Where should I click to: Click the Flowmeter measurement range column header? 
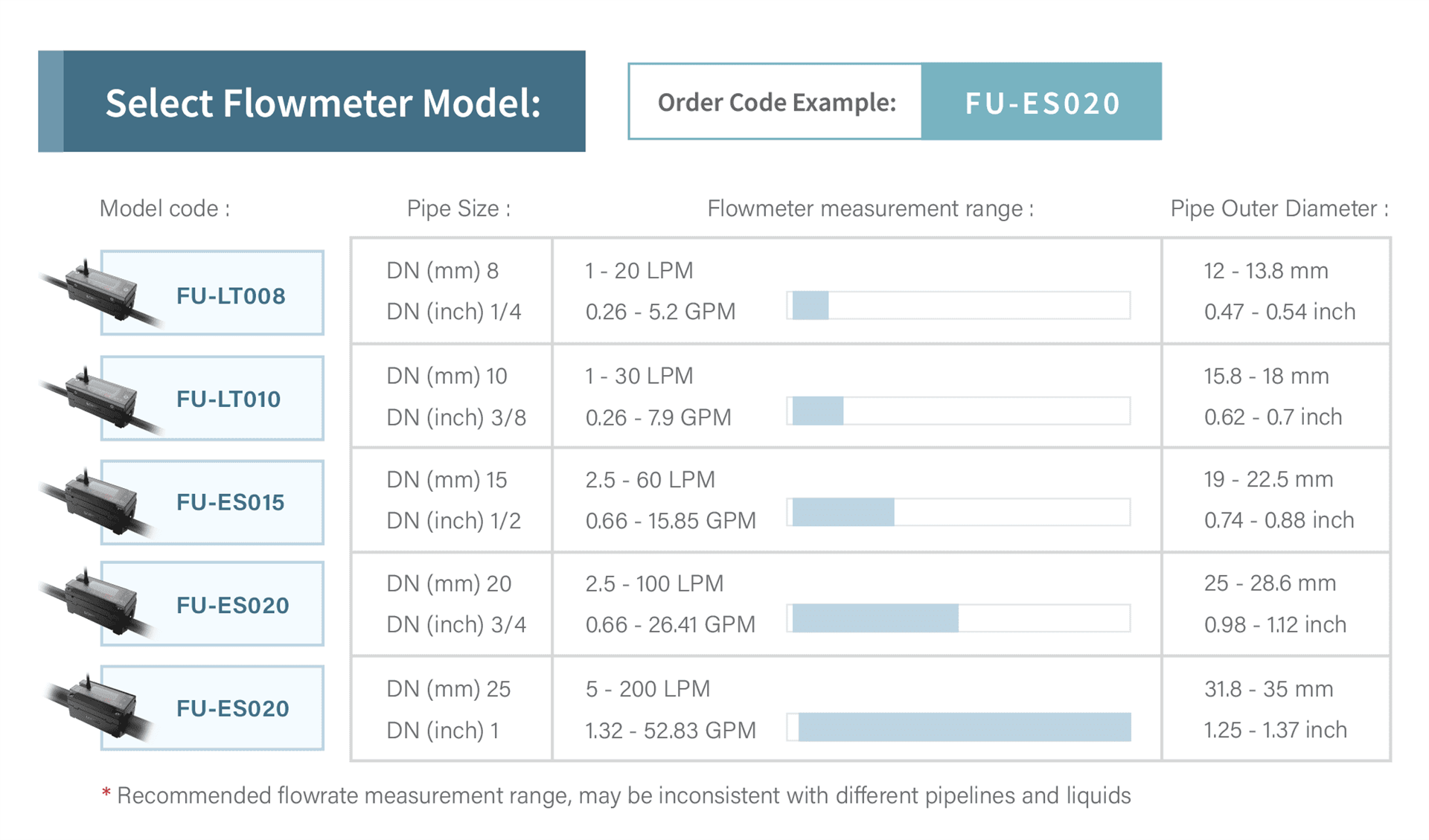point(870,208)
